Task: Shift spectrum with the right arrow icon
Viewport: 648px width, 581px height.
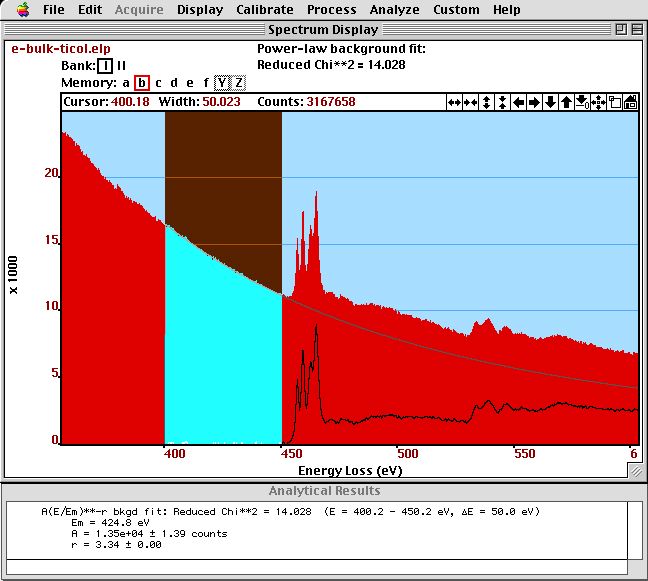Action: 534,102
